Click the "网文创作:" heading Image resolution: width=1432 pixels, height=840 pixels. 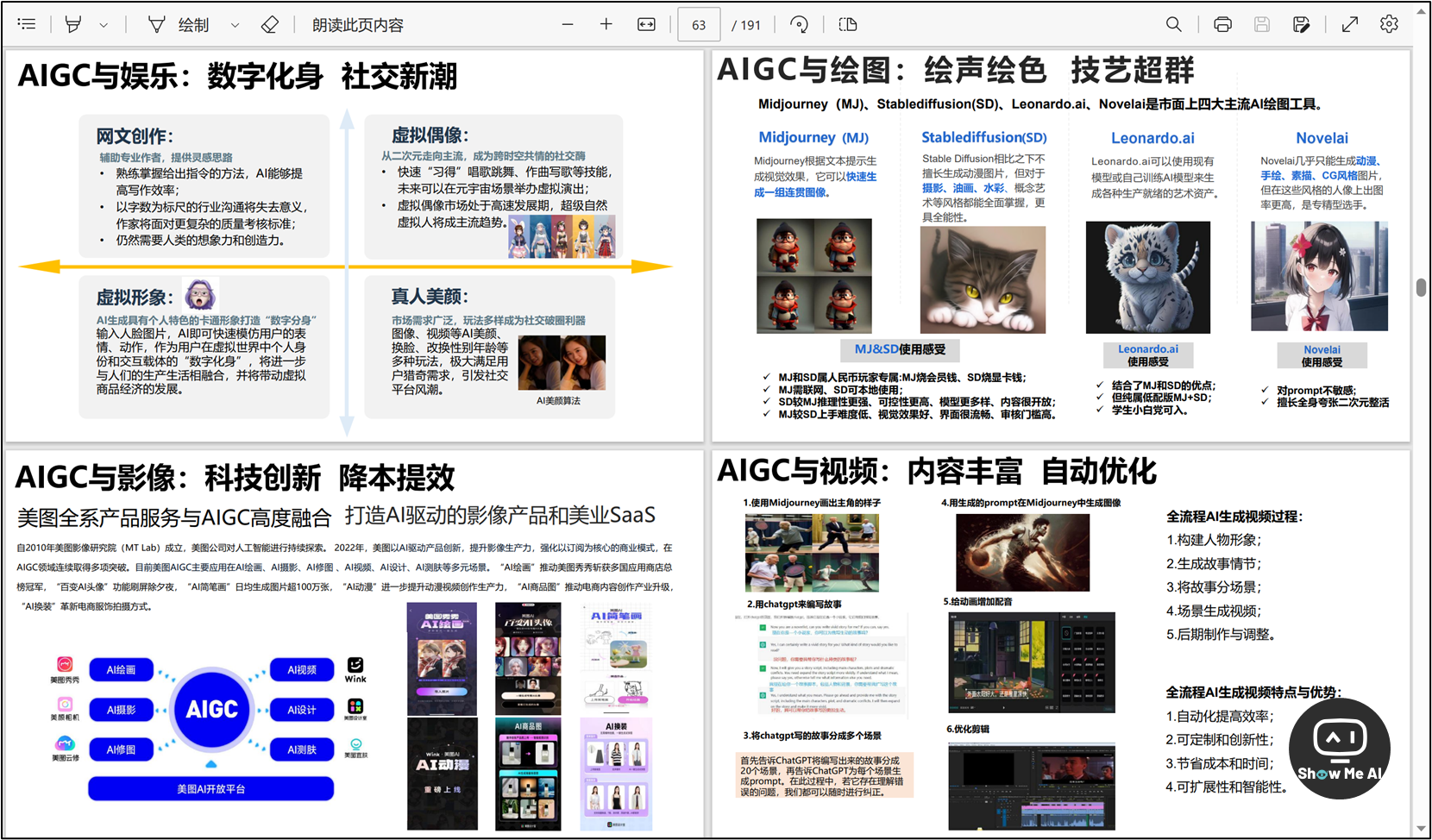click(135, 136)
